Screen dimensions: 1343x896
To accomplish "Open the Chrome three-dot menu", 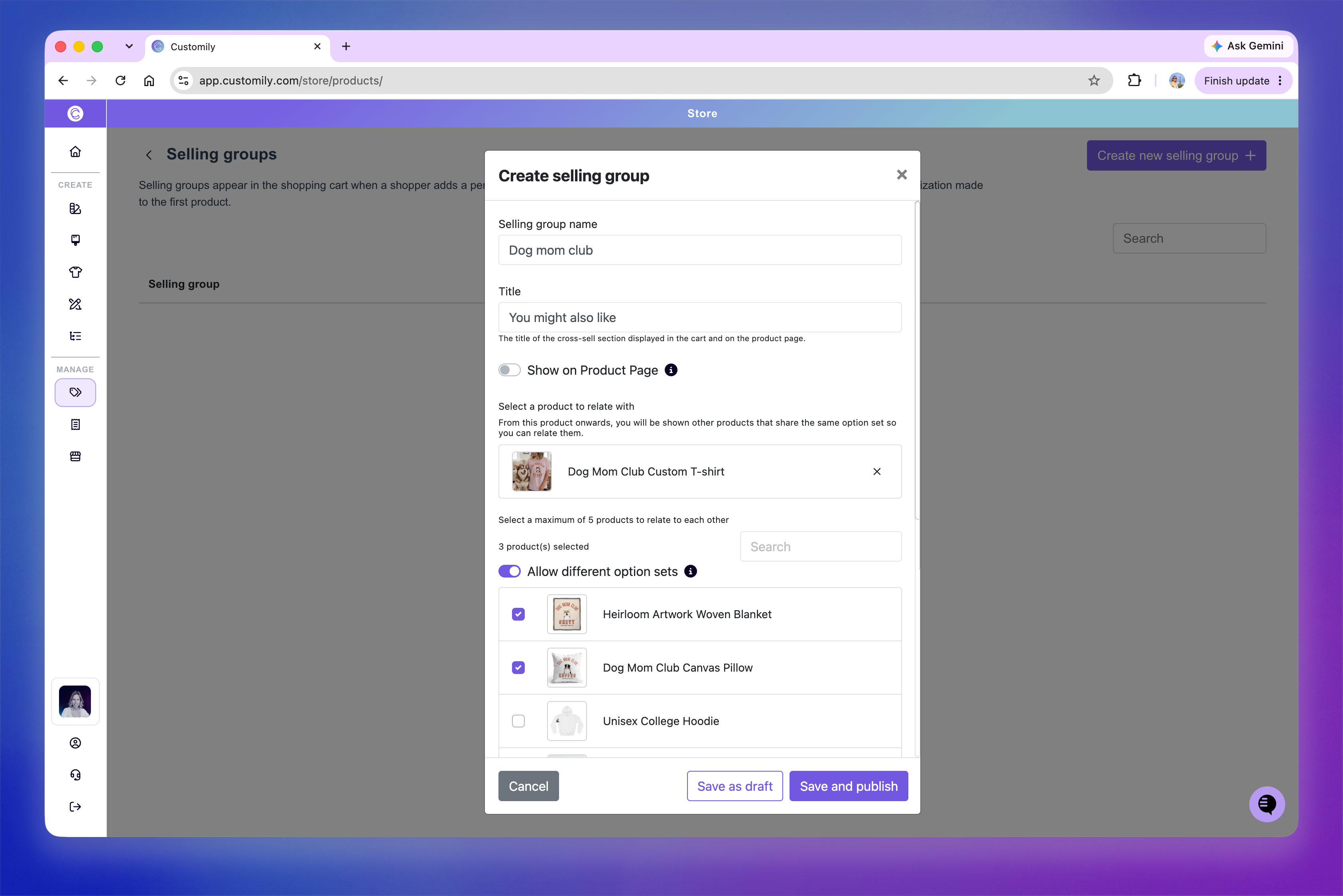I will (1281, 81).
